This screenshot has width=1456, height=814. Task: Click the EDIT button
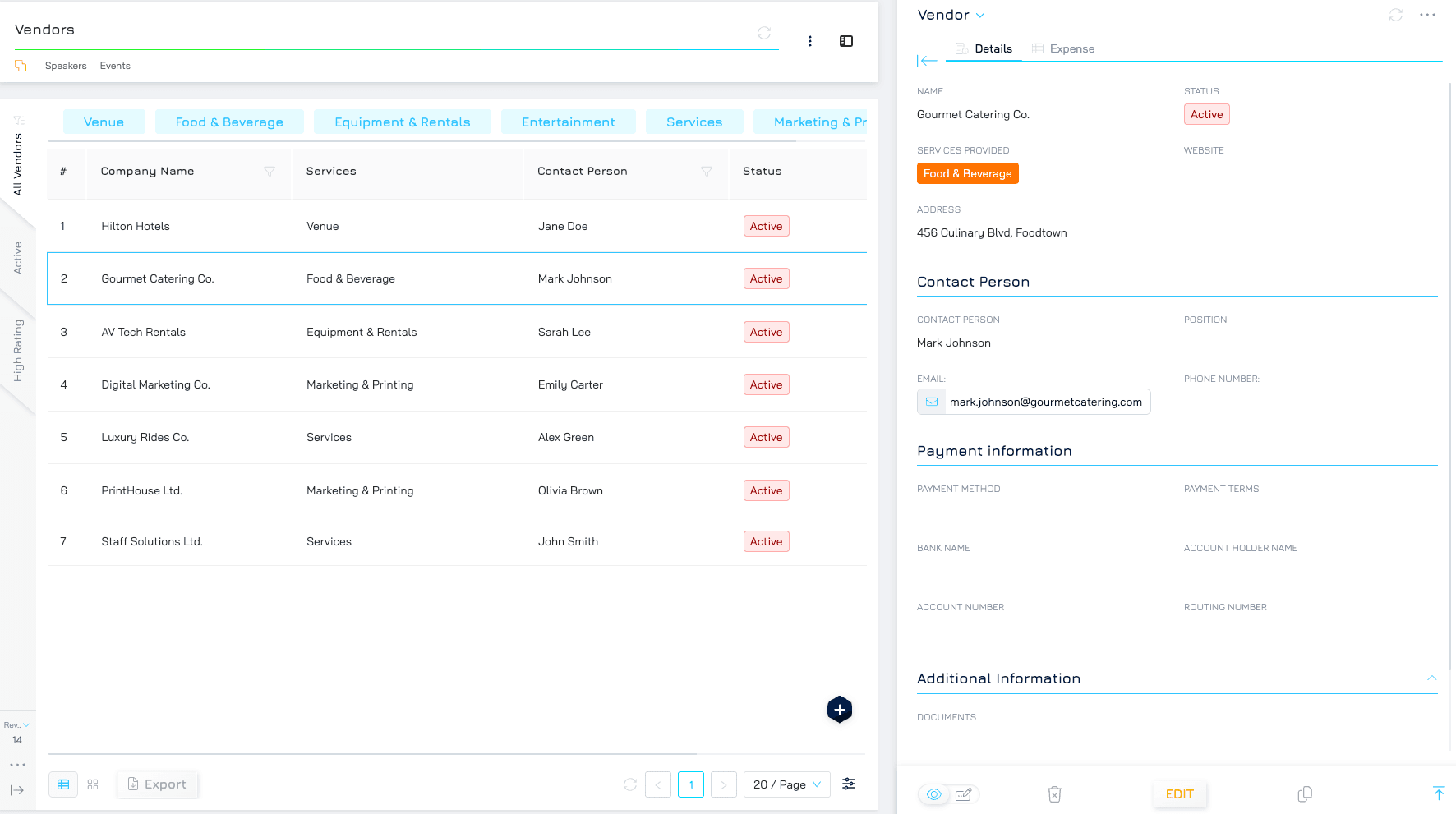(x=1179, y=794)
